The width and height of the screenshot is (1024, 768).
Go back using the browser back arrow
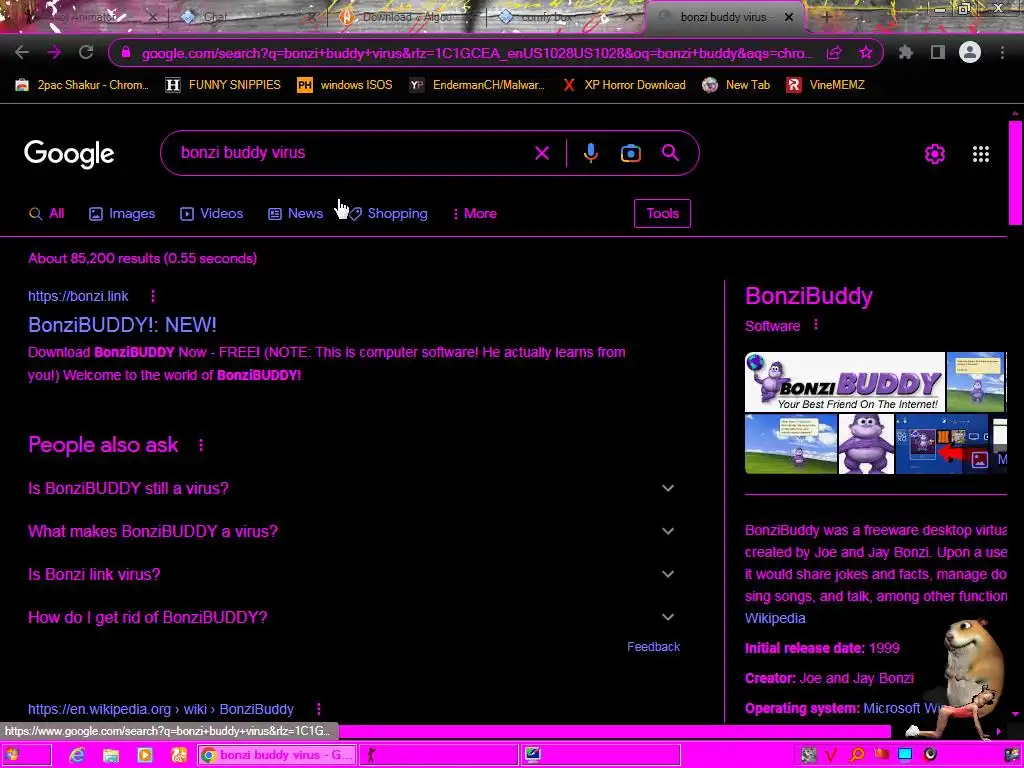point(22,53)
